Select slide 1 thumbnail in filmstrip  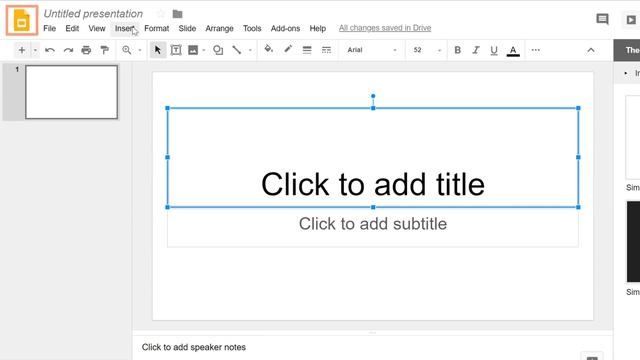point(71,92)
